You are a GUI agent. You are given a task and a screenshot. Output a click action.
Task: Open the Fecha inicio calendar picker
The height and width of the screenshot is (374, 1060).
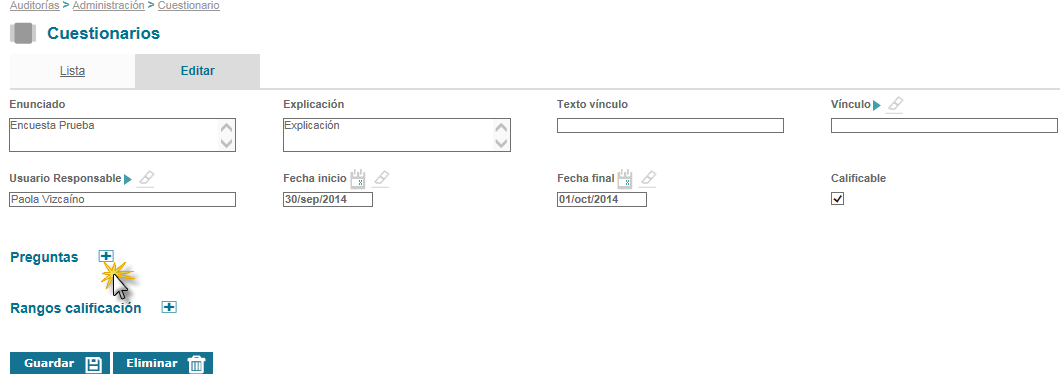(x=359, y=179)
